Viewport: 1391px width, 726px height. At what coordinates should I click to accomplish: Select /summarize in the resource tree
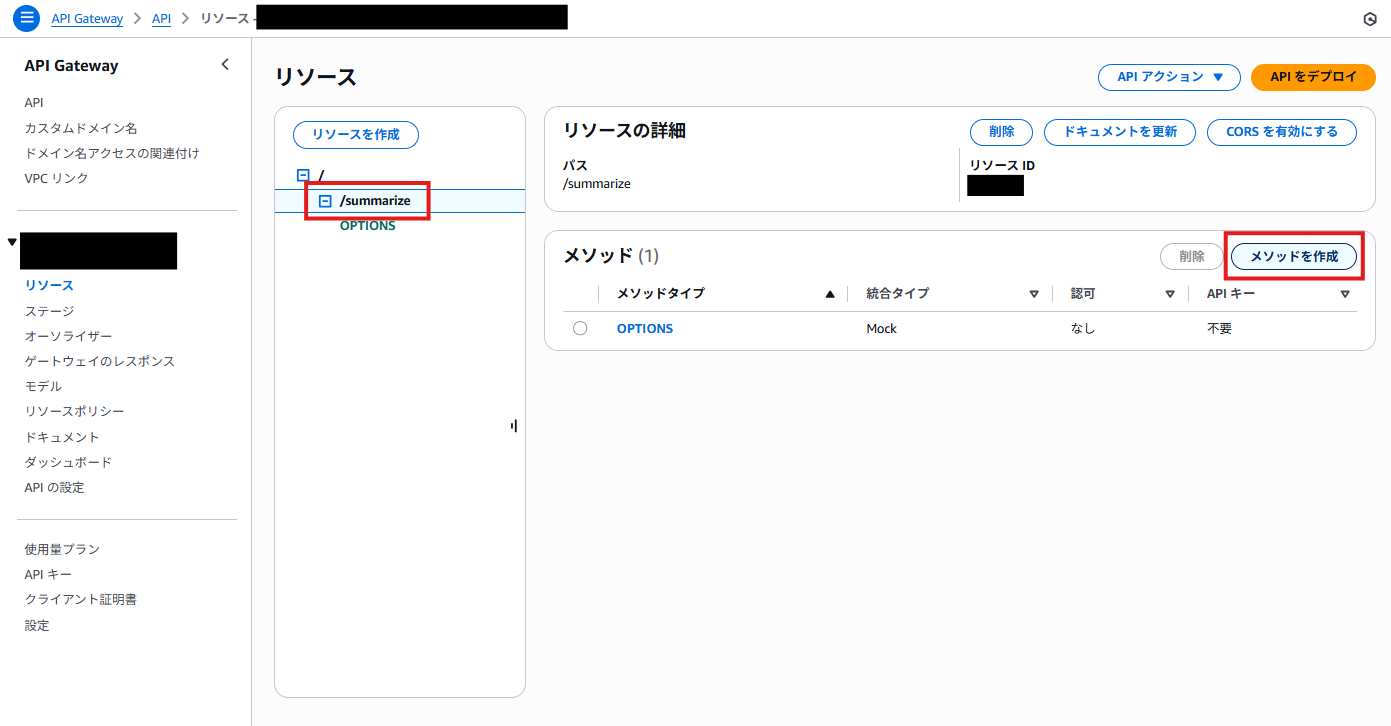(375, 201)
